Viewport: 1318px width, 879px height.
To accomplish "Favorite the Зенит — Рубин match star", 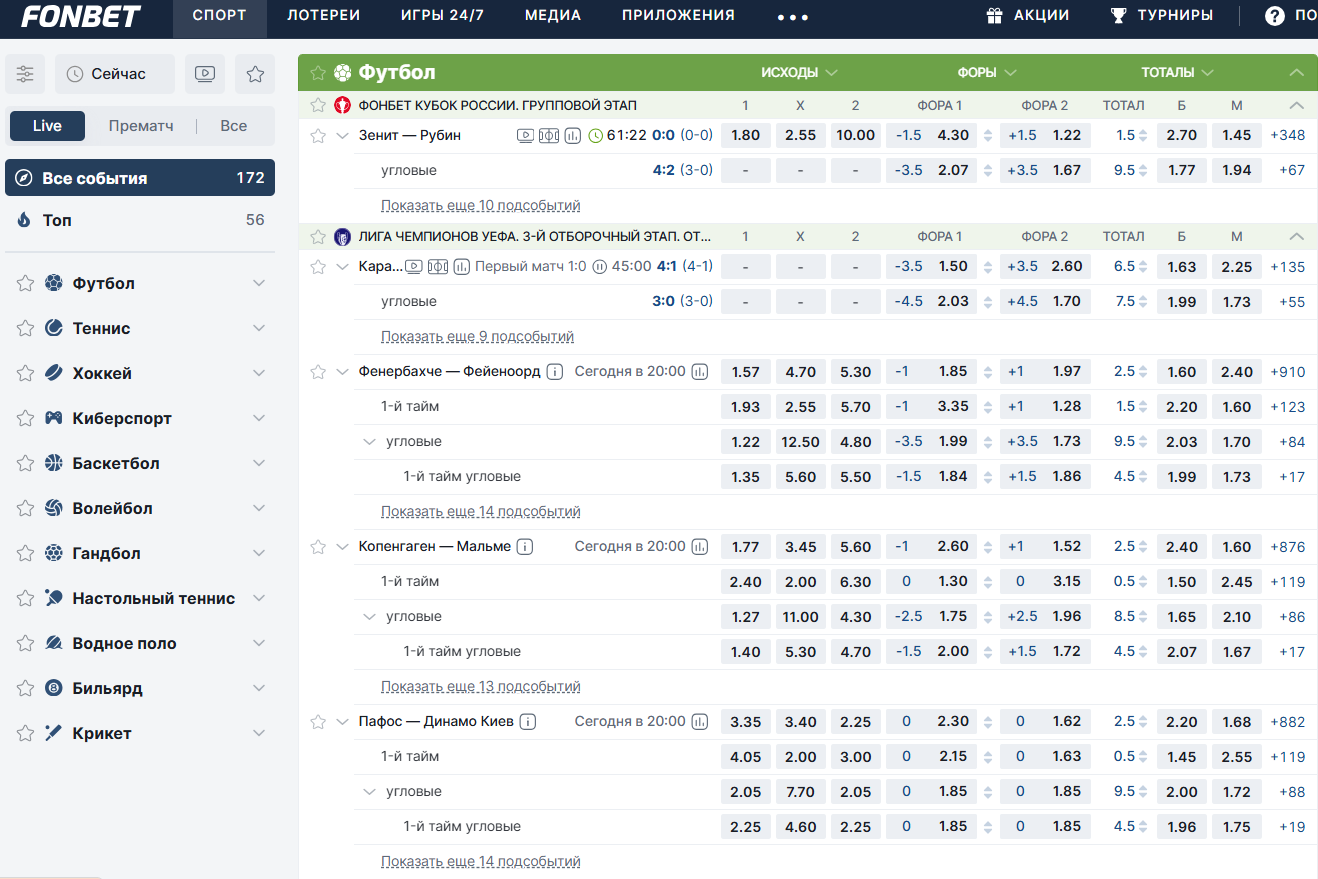I will pyautogui.click(x=318, y=136).
